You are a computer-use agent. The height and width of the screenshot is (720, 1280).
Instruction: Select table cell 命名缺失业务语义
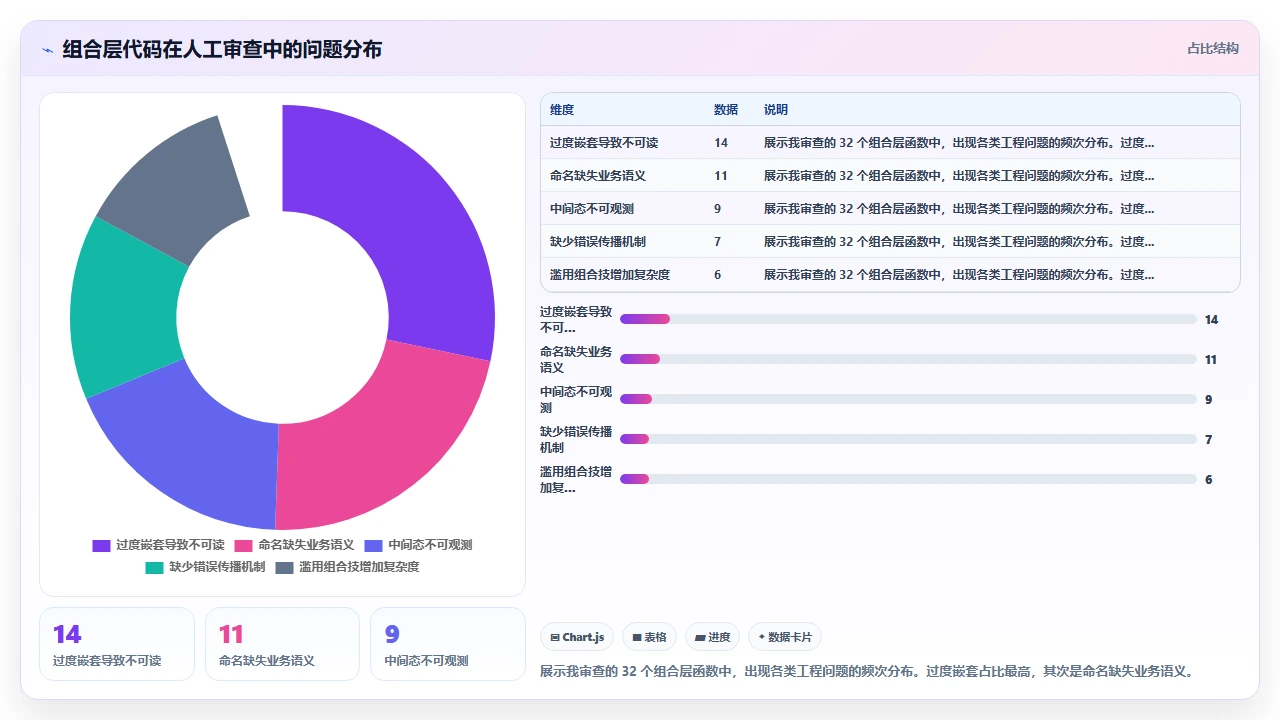(x=598, y=176)
